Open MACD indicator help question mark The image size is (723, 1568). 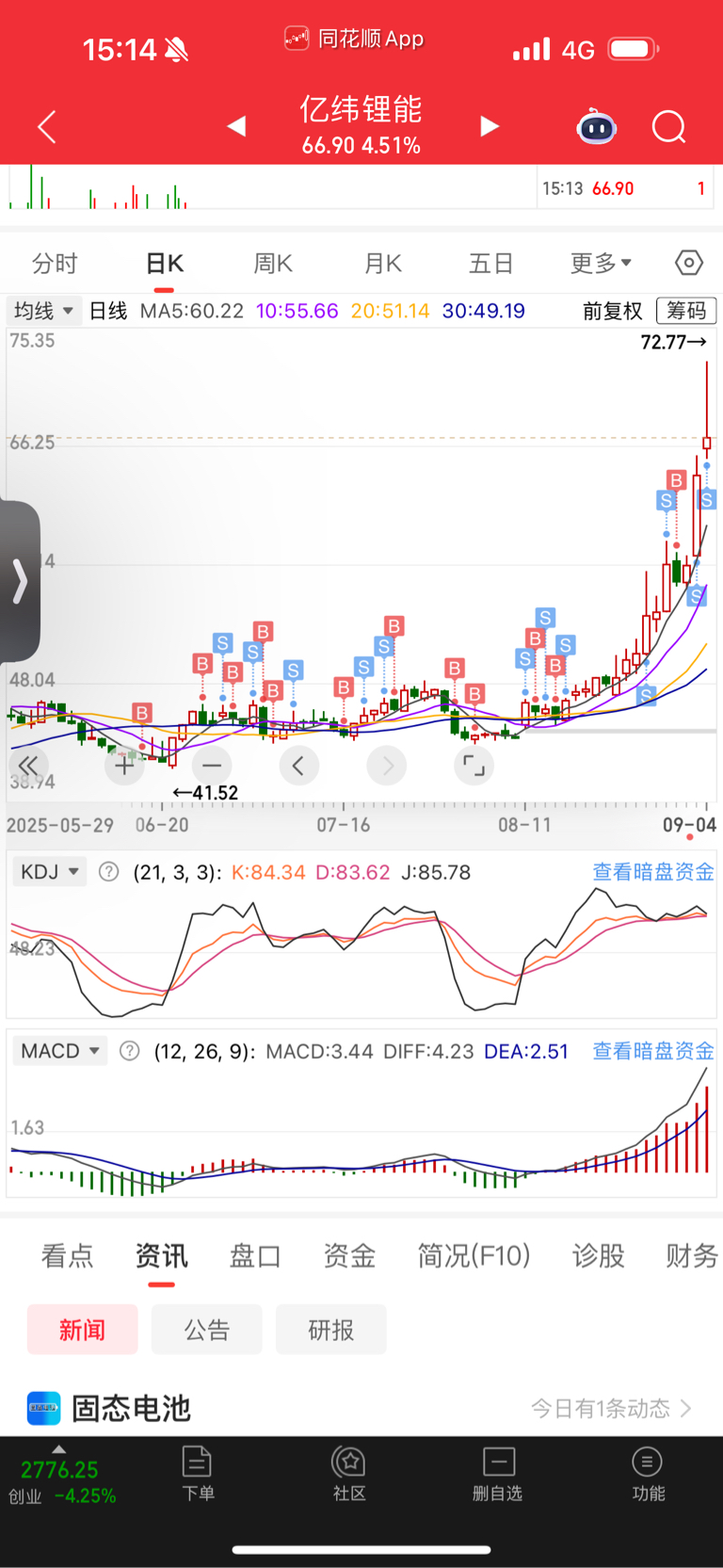130,1051
